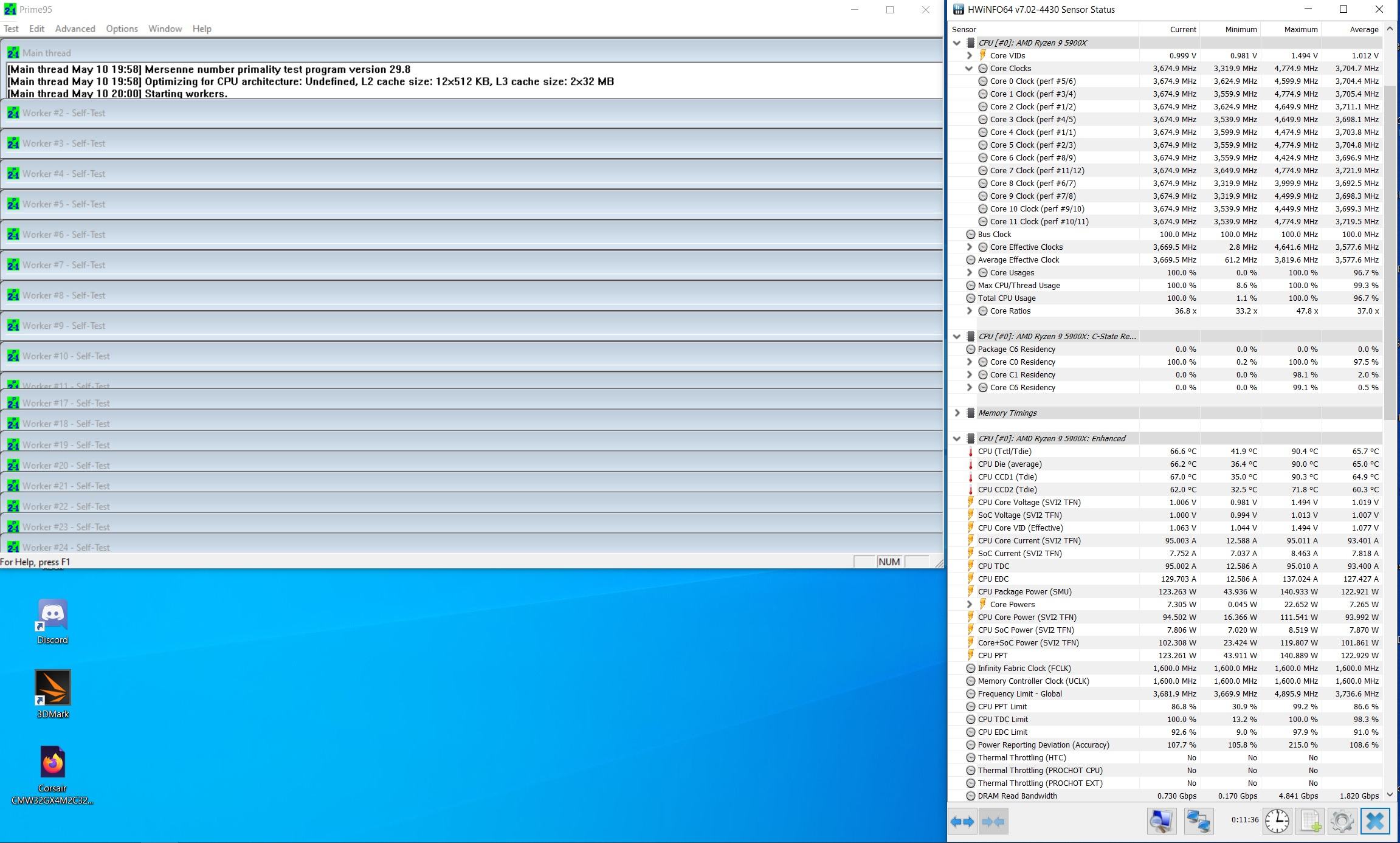The height and width of the screenshot is (843, 1400).
Task: Click the HWiNFO scrollbar up arrow
Action: [x=1390, y=29]
